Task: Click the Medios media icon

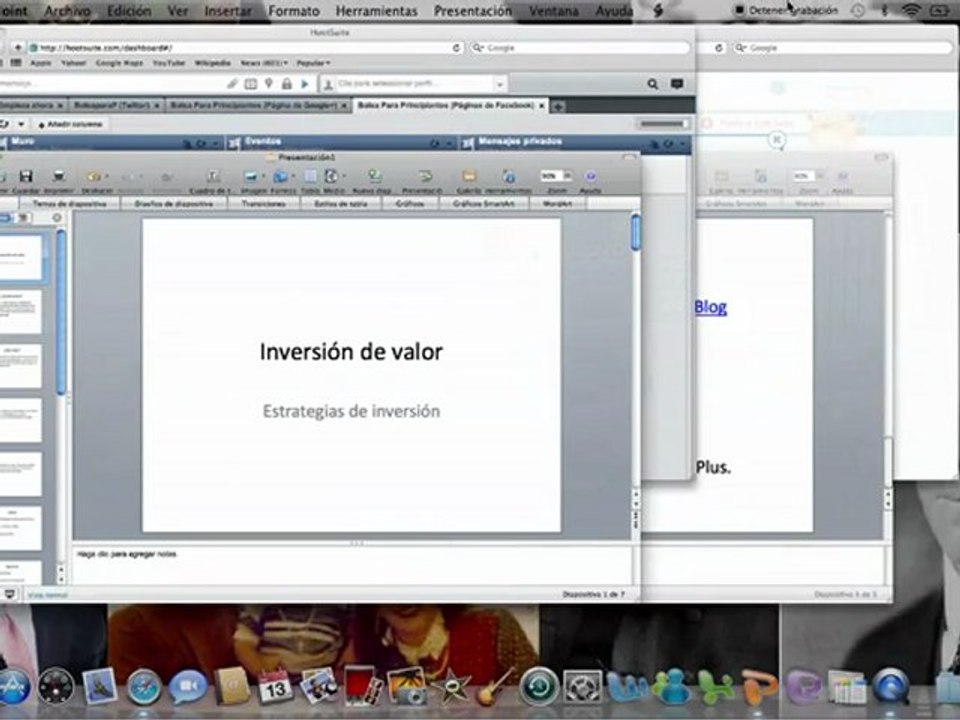Action: [x=331, y=176]
